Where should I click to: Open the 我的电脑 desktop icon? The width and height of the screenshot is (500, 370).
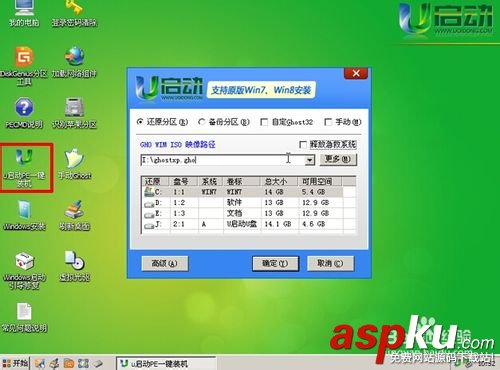pyautogui.click(x=24, y=13)
